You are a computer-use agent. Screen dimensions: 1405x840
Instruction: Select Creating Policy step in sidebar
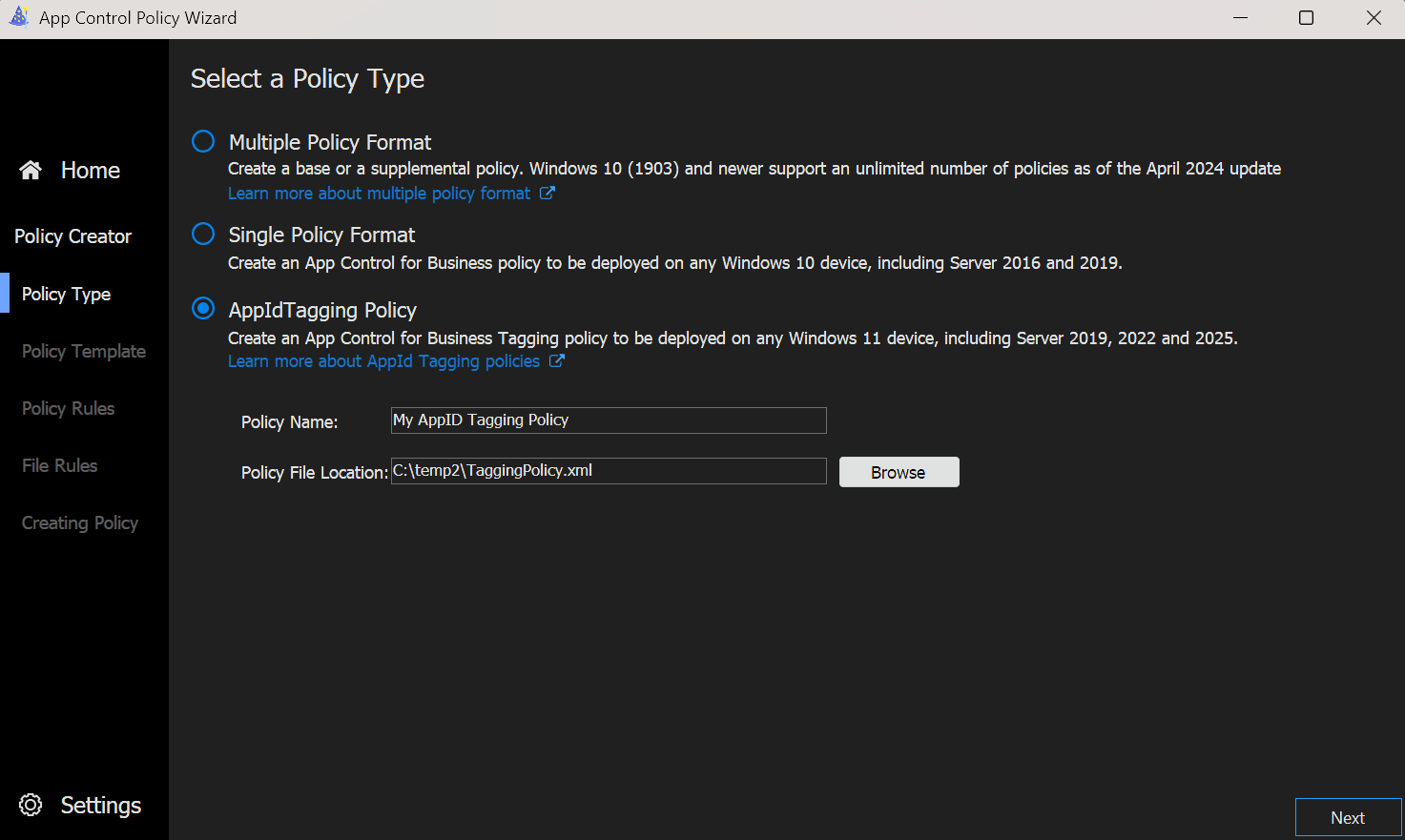80,522
